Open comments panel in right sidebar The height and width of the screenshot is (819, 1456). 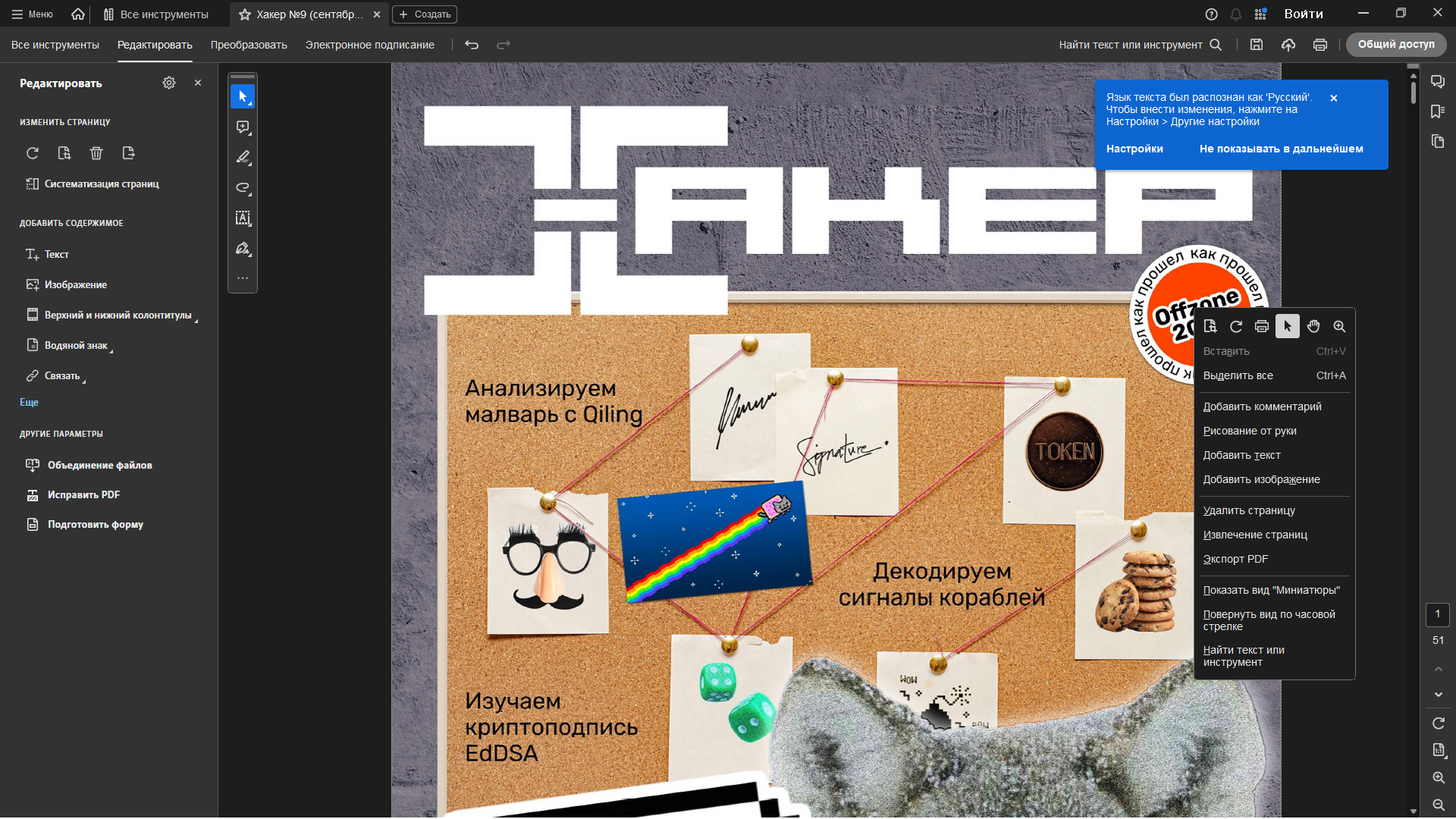pos(1438,82)
